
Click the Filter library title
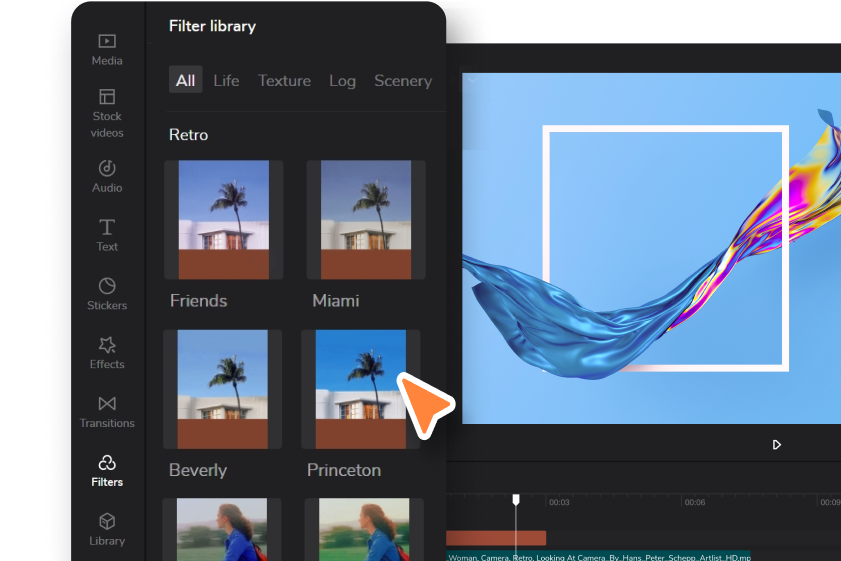212,26
